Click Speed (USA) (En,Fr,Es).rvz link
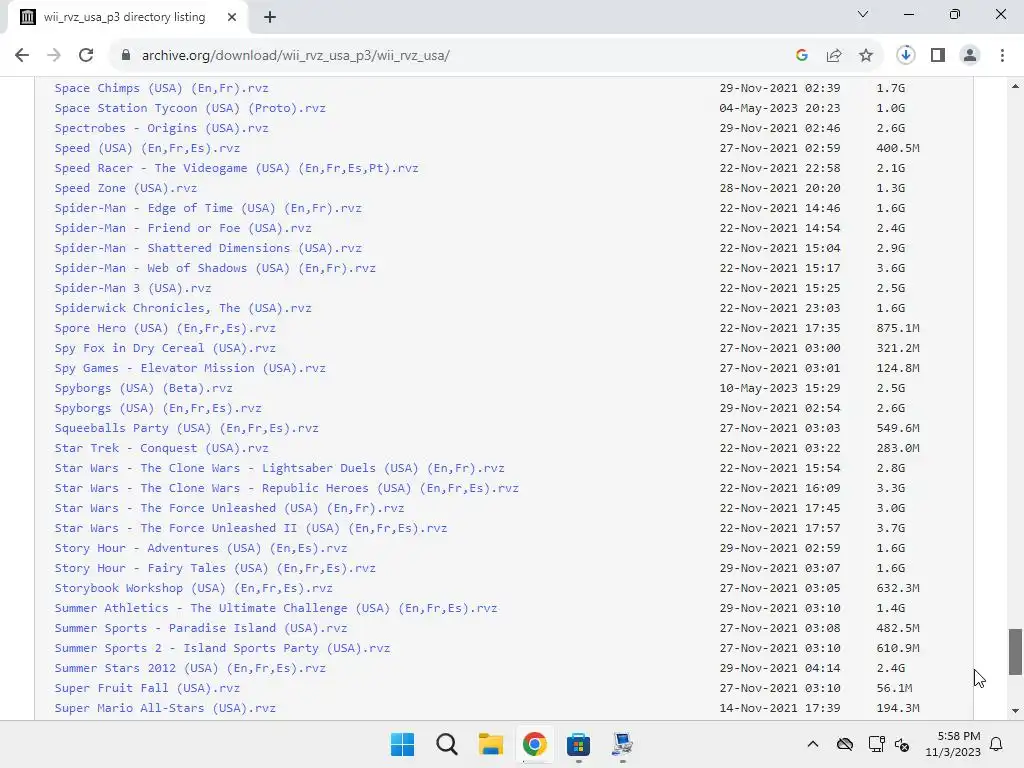Screen dimensions: 1024x768 pyautogui.click(x=147, y=148)
